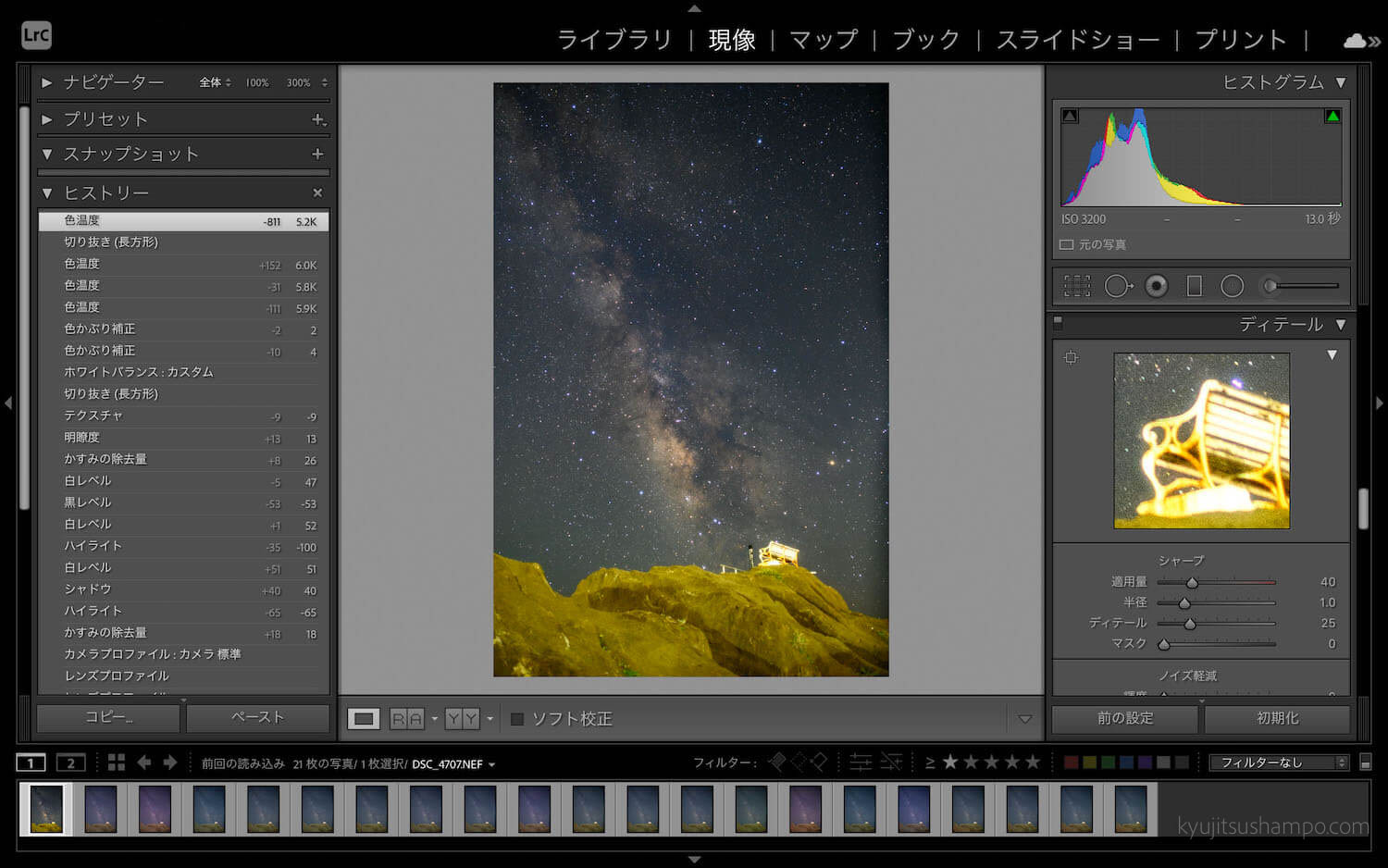This screenshot has width=1388, height=868.
Task: Collapse the ディテール panel
Action: pos(1341,325)
